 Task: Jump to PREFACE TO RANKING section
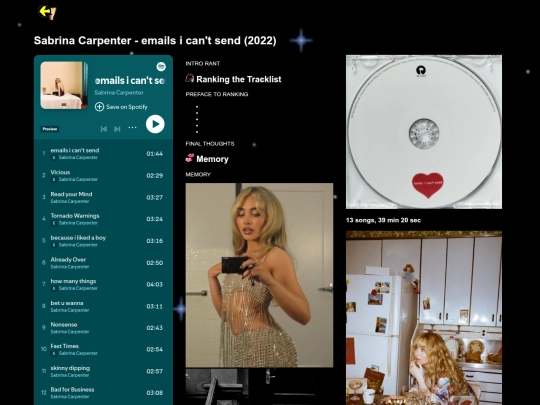pyautogui.click(x=217, y=94)
